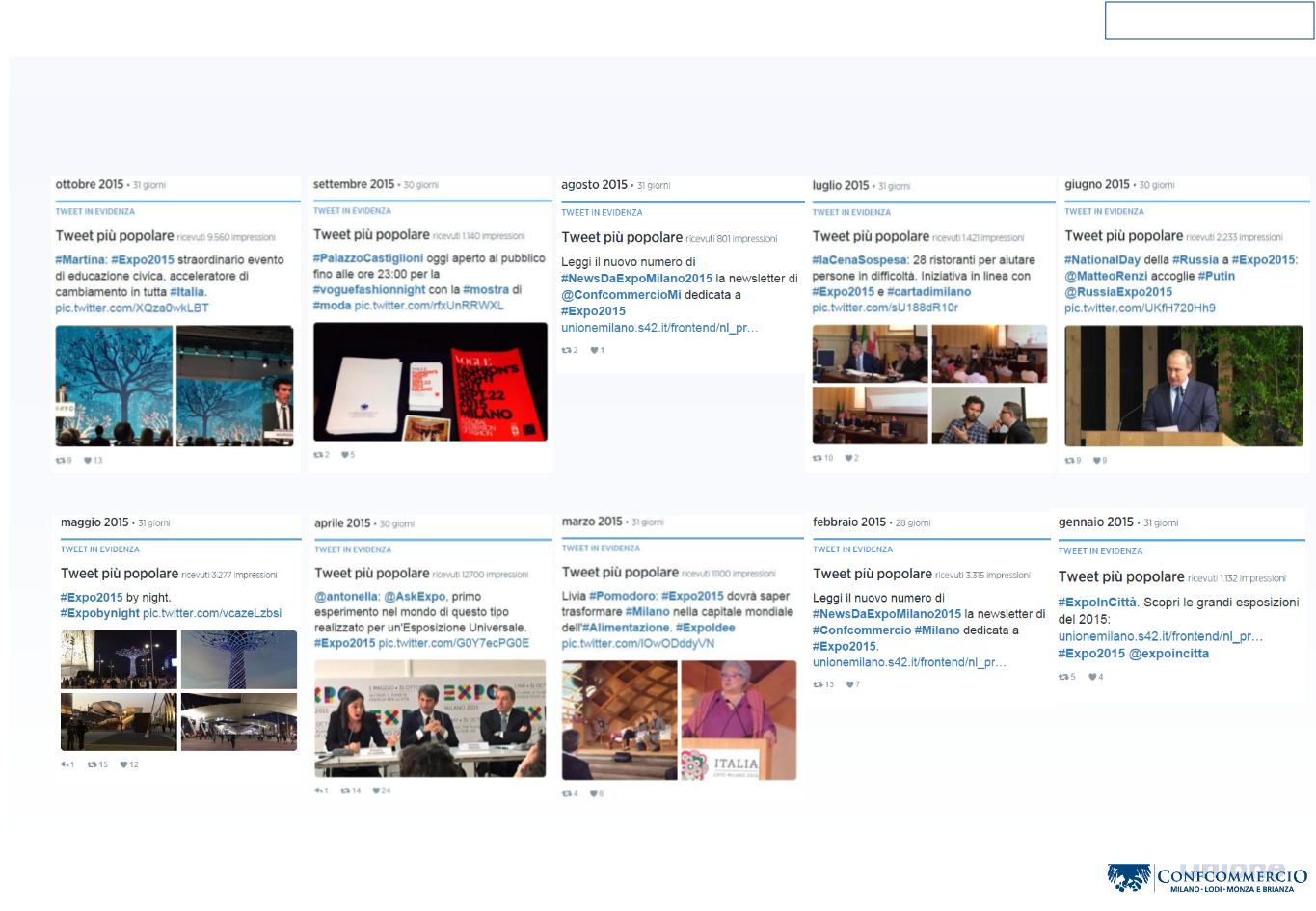Click the Confcommercio logo at the bottom right
1316x911 pixels.
pos(1207,876)
